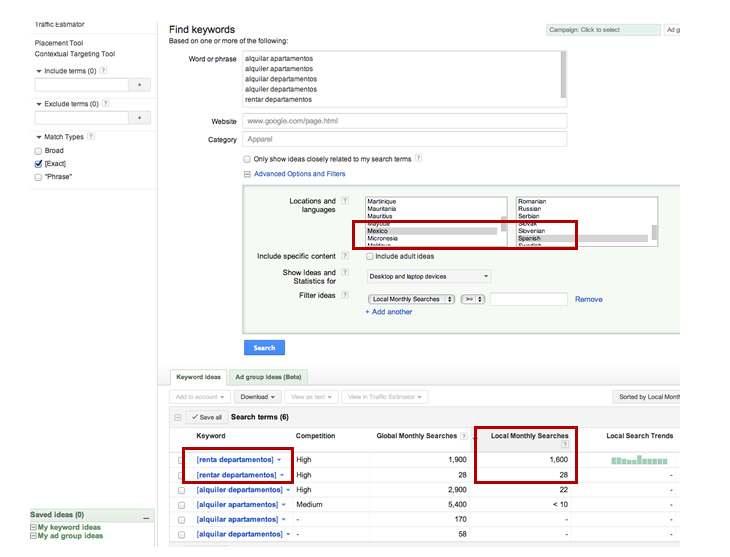Collapse the Include terms section
This screenshot has width=730, height=557.
tap(39, 71)
